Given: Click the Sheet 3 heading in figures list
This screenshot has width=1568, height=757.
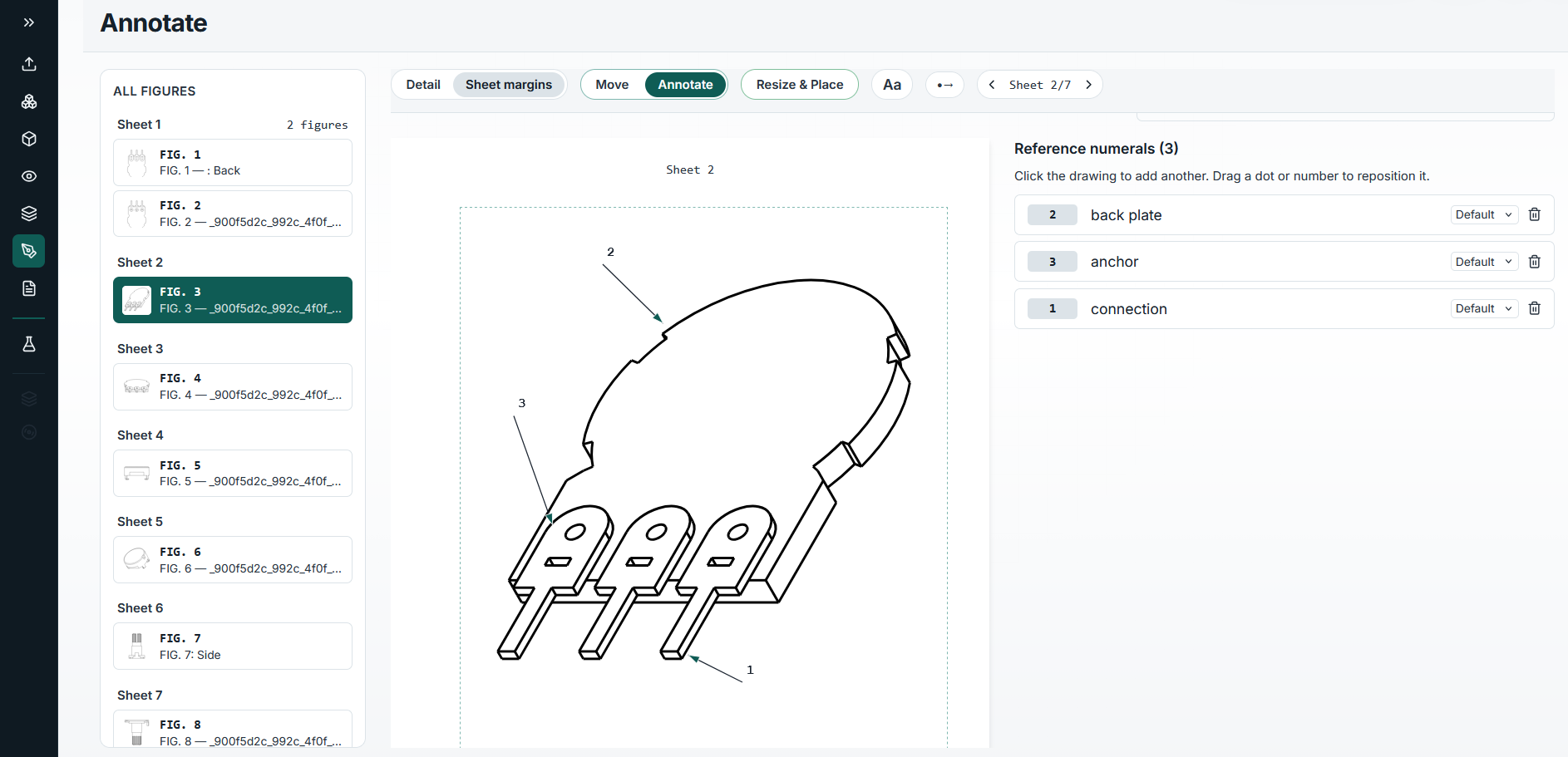Looking at the screenshot, I should pos(141,349).
